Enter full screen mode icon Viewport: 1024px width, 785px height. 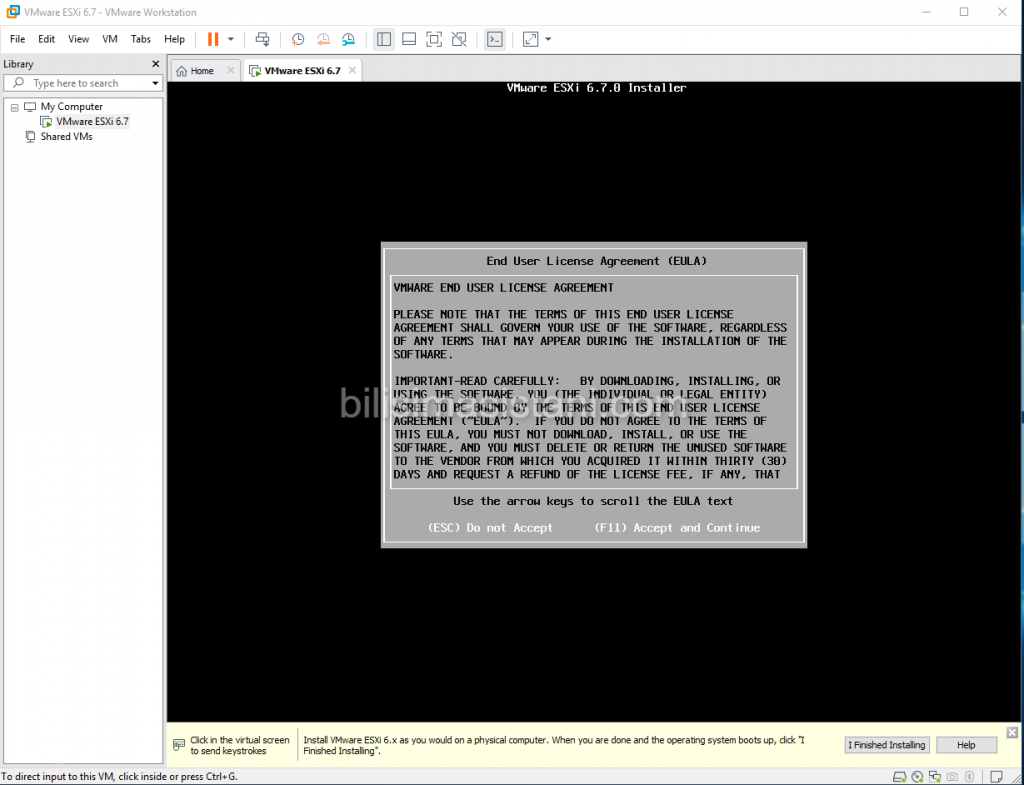[434, 39]
